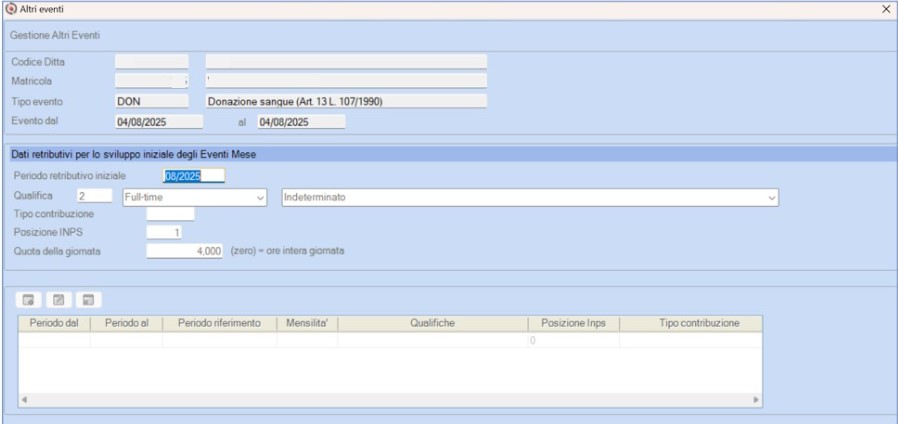
Task: Click the Mensilita' column header
Action: (x=308, y=323)
